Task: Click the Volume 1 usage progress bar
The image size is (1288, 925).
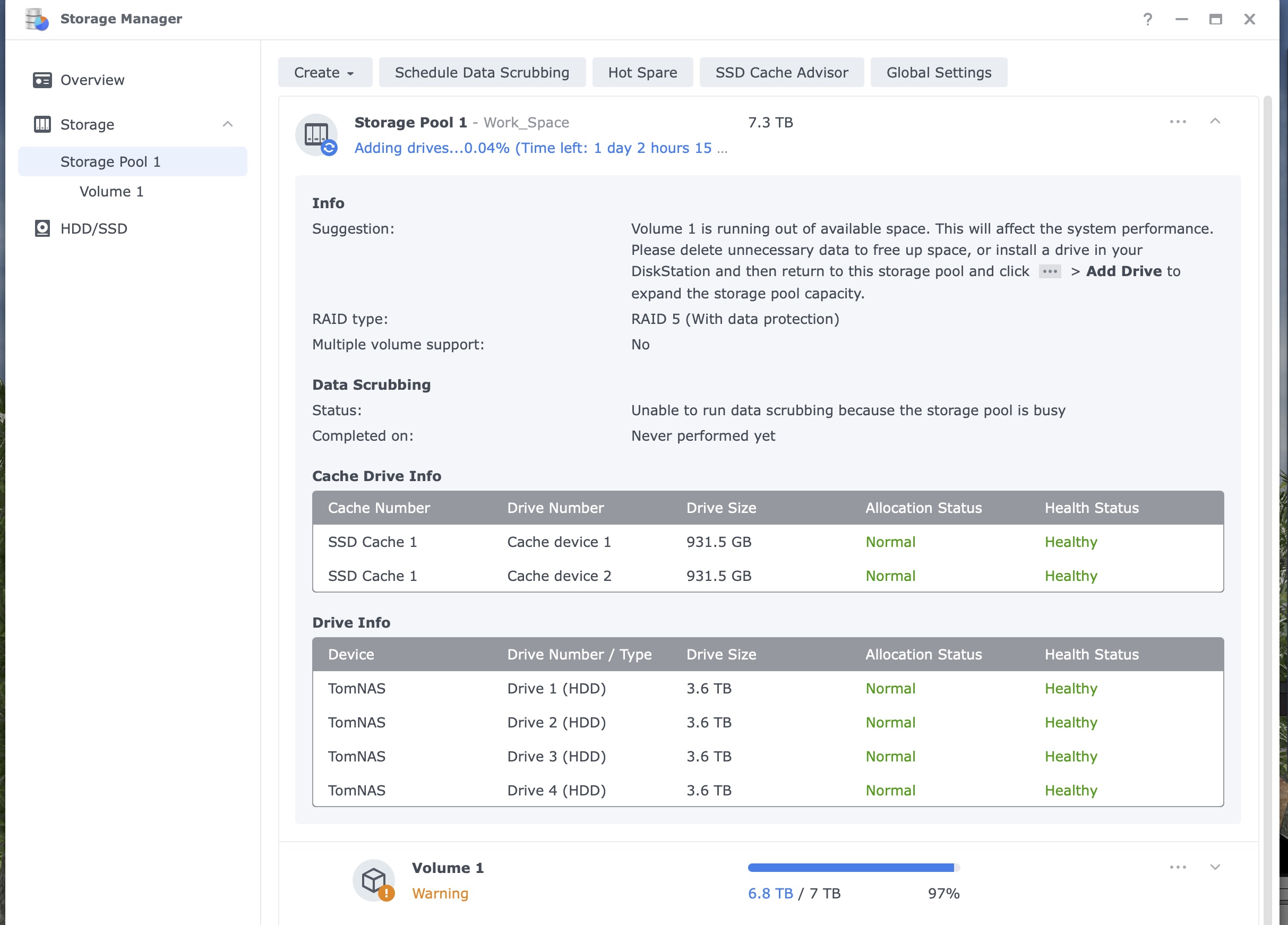Action: tap(853, 868)
